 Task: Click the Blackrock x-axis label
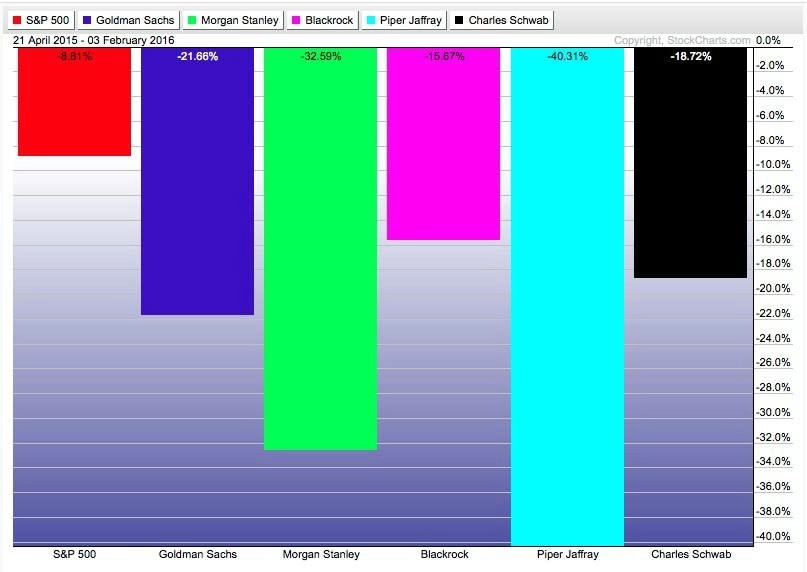[x=445, y=554]
